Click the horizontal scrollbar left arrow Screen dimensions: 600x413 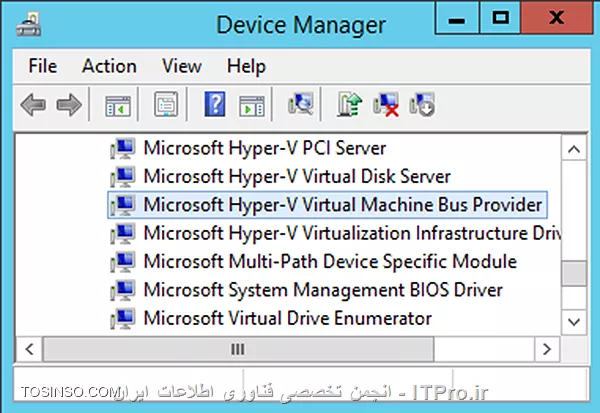point(29,349)
